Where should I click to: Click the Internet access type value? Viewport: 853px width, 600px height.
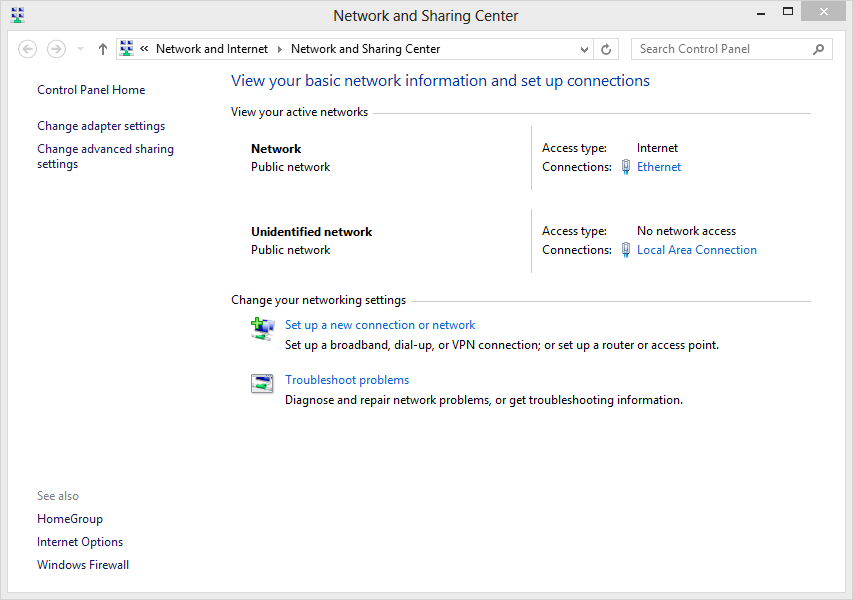(x=657, y=148)
